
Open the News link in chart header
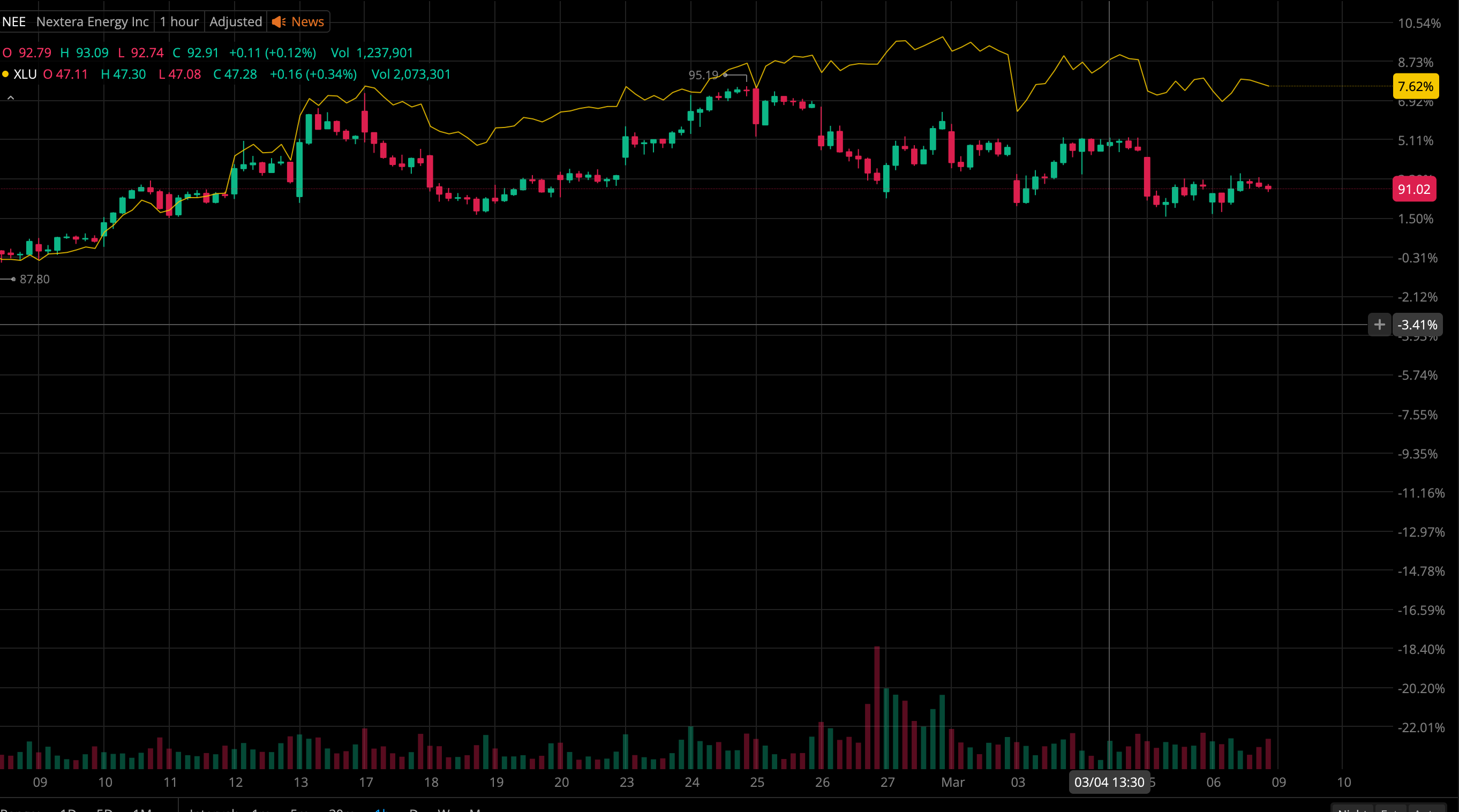tap(307, 21)
